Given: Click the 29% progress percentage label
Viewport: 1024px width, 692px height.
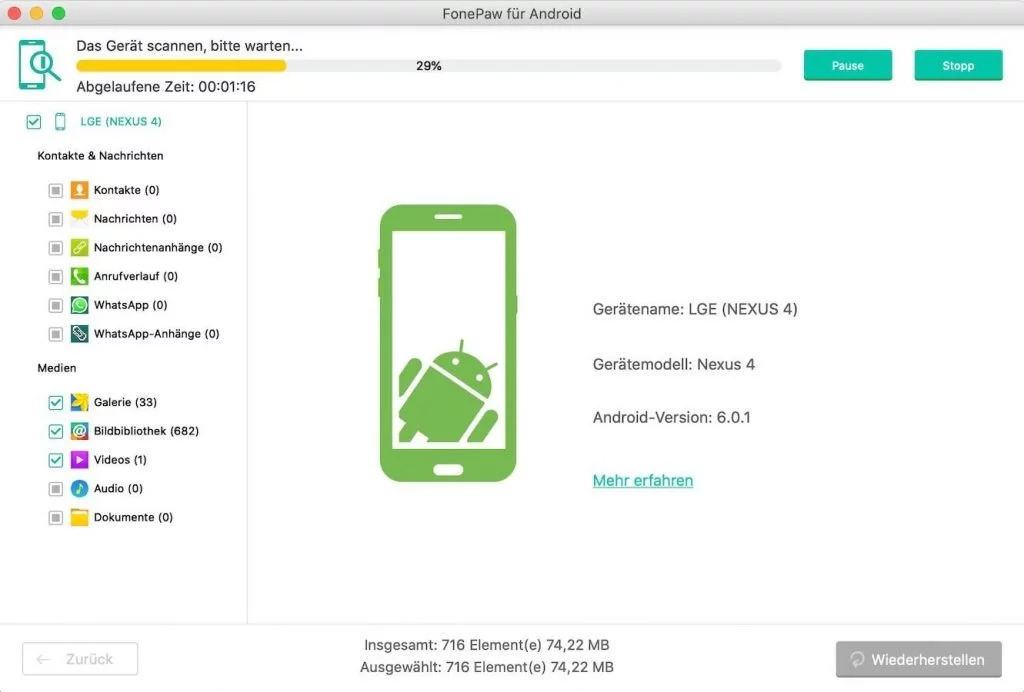Looking at the screenshot, I should click(428, 66).
